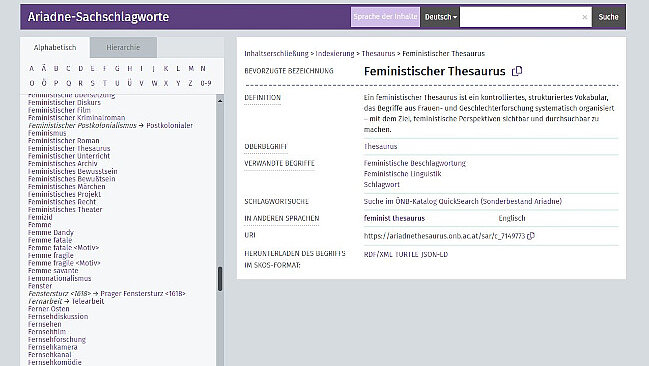Jump to letter Z in the index
Image resolution: width=649 pixels, height=366 pixels.
click(190, 83)
